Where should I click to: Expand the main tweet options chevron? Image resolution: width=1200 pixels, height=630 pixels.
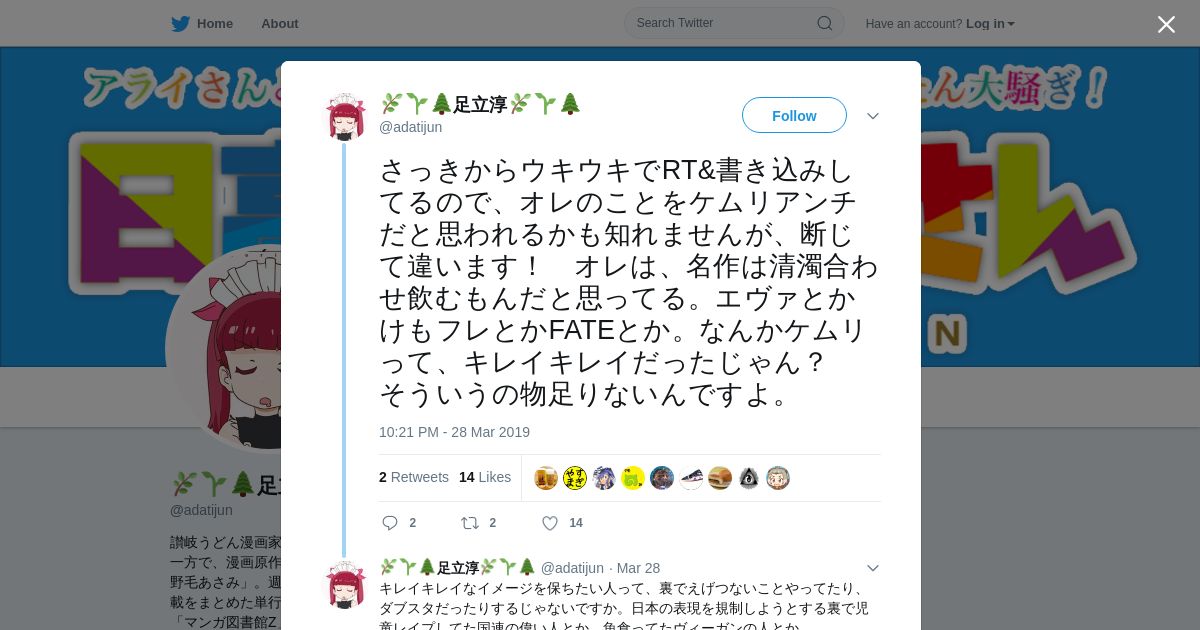(x=873, y=116)
